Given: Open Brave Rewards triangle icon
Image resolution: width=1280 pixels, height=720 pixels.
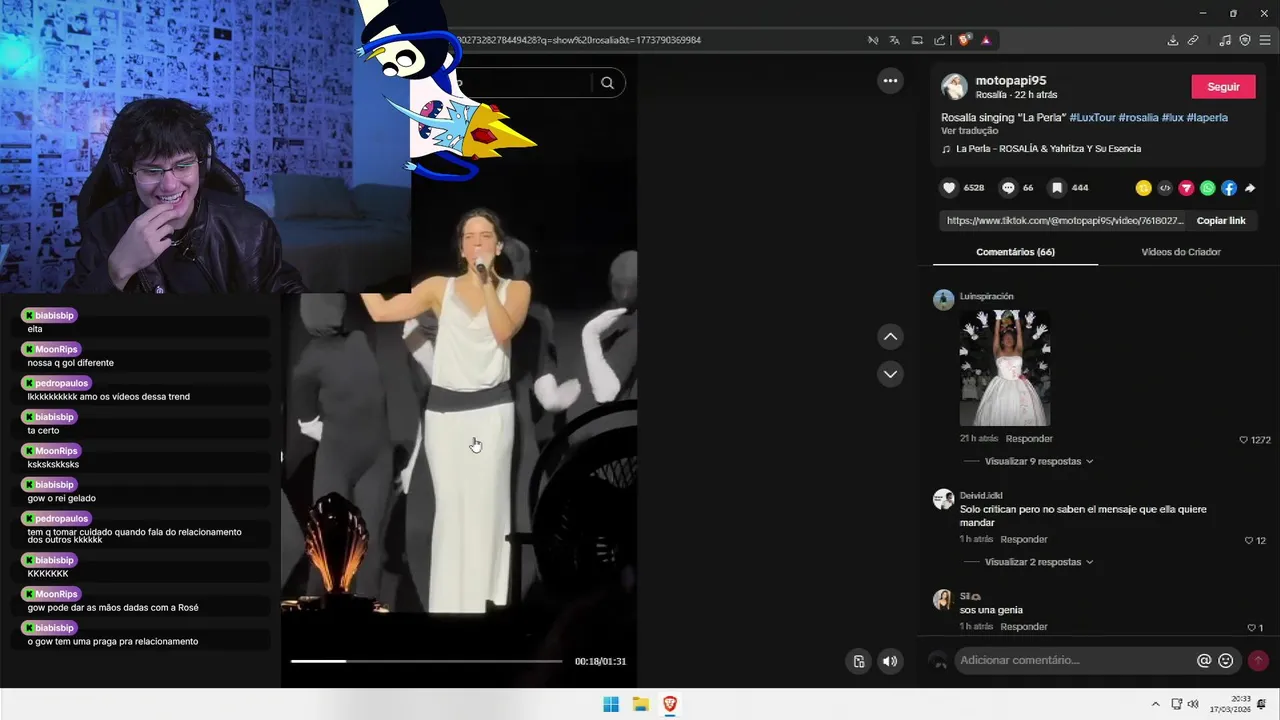Looking at the screenshot, I should (986, 40).
